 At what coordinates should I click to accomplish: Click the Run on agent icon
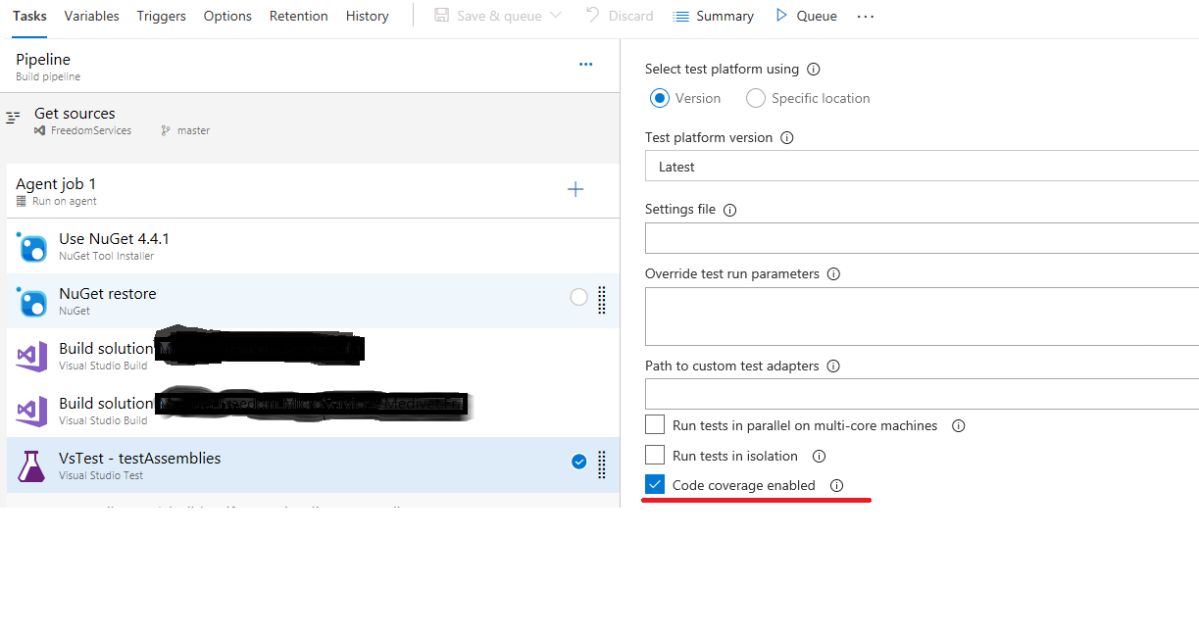coord(21,201)
